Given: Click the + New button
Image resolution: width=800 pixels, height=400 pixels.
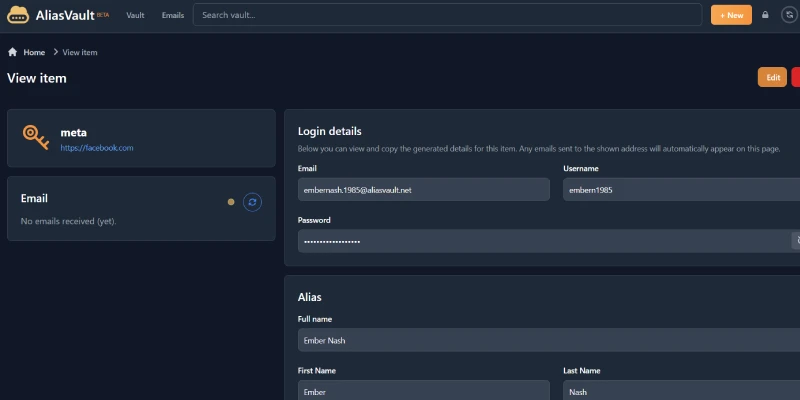Looking at the screenshot, I should point(731,15).
